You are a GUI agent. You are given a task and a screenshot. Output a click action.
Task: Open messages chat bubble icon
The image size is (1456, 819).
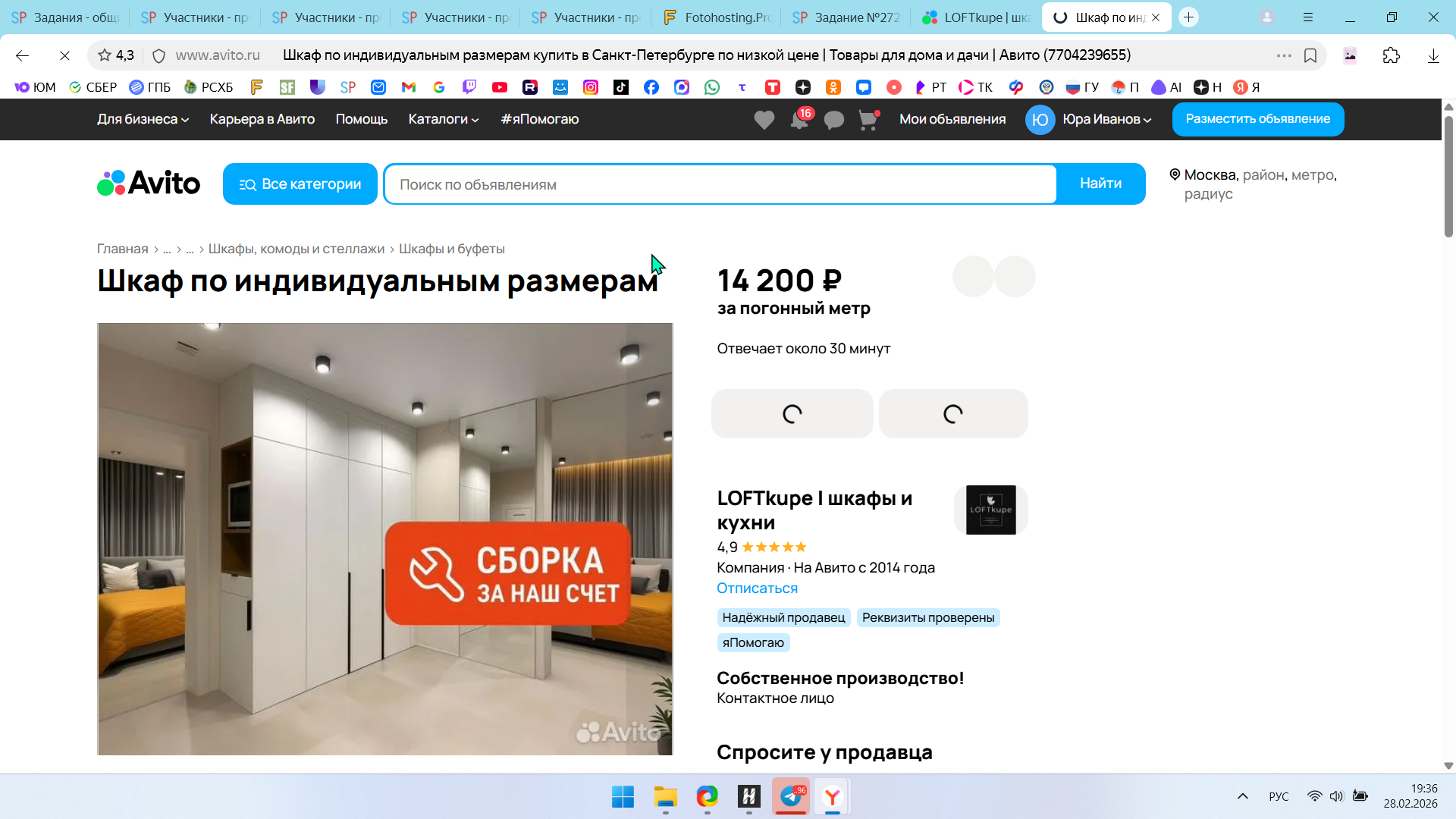pos(833,120)
